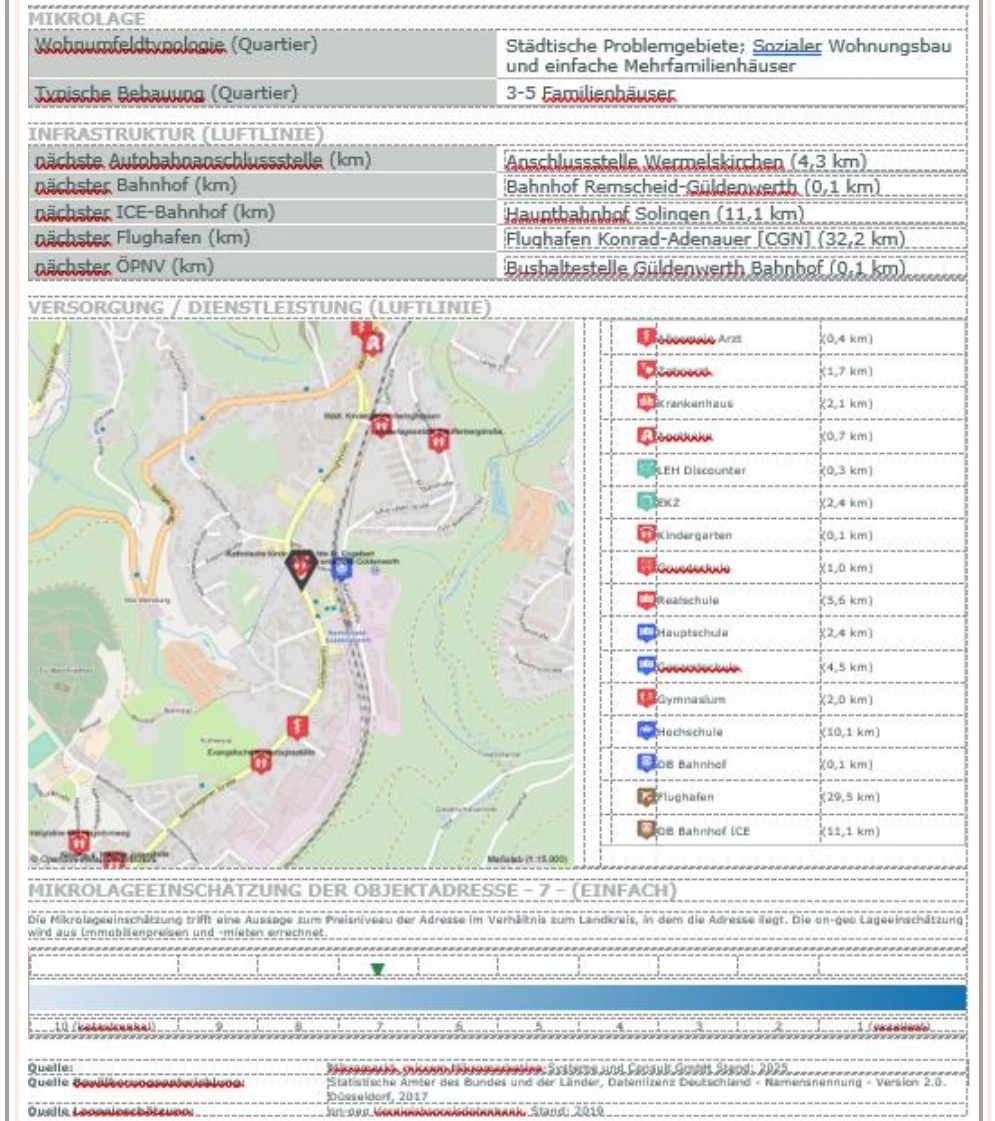Click the Krankenhaus legend icon
995x1121 pixels.
point(646,402)
